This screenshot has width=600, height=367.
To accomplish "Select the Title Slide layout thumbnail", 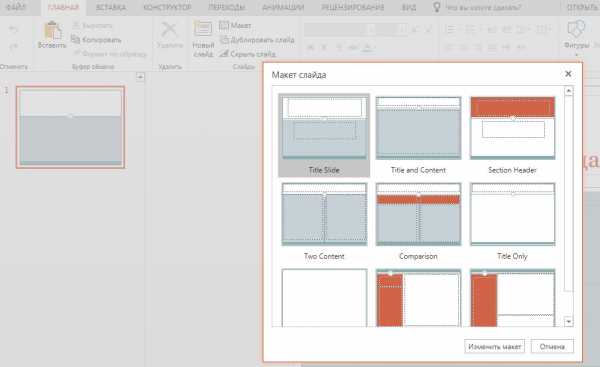I will pos(324,135).
